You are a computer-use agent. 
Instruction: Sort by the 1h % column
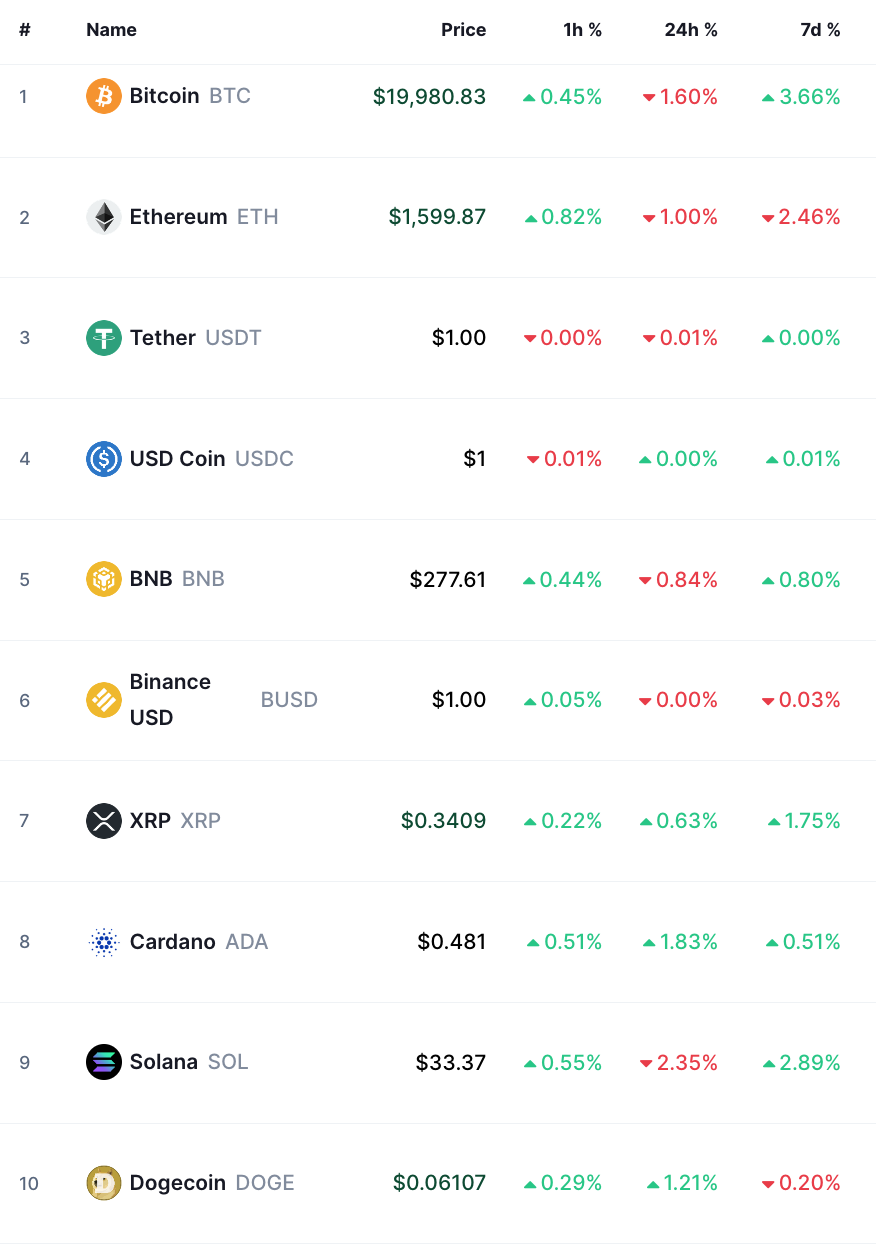coord(582,30)
